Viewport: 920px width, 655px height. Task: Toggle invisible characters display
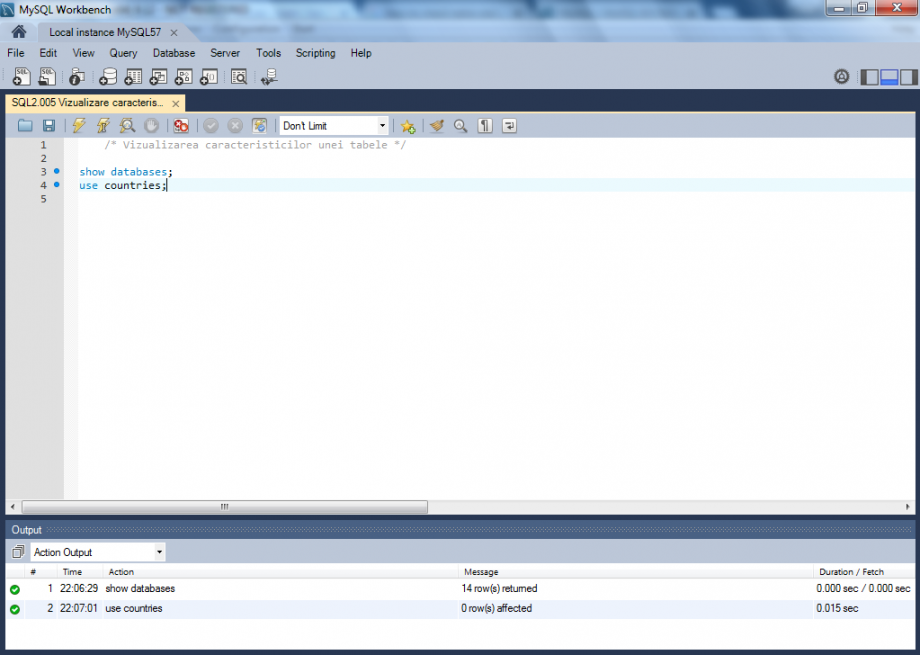[x=485, y=126]
